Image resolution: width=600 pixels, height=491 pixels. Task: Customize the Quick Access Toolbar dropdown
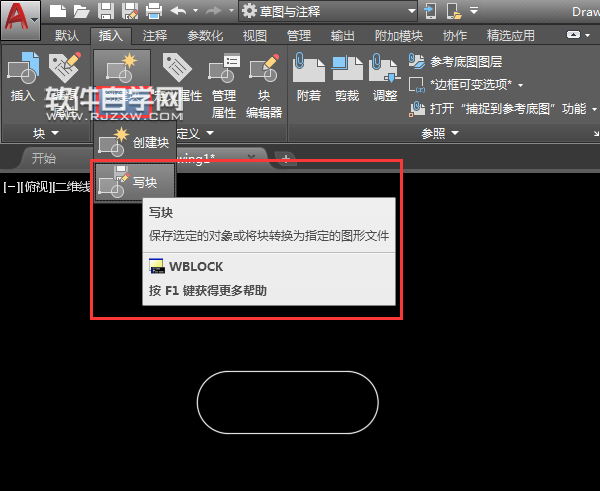pyautogui.click(x=474, y=11)
